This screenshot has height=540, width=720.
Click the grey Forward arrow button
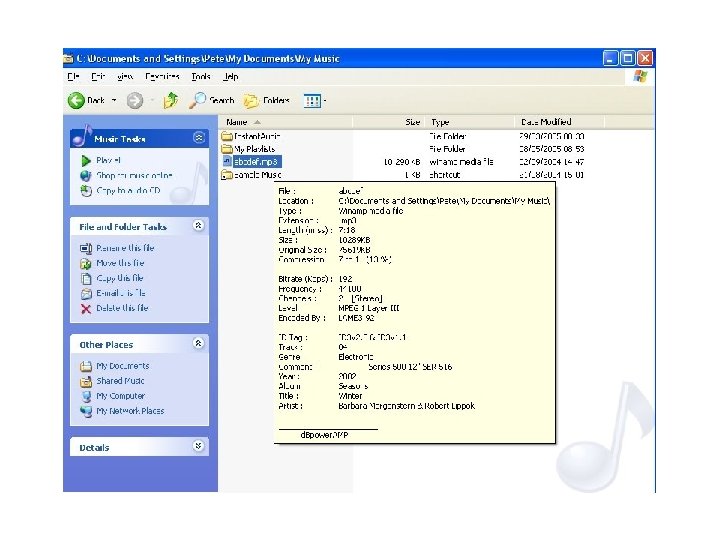click(x=135, y=100)
